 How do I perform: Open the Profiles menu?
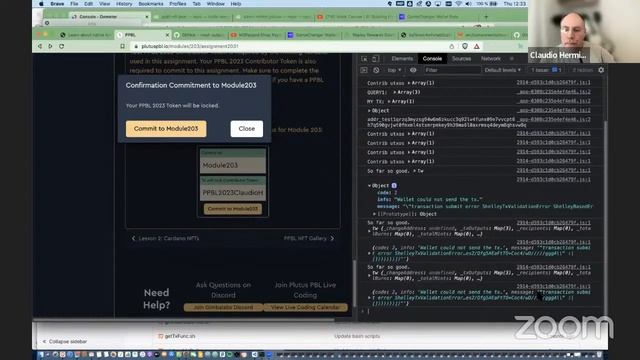[x=178, y=4]
